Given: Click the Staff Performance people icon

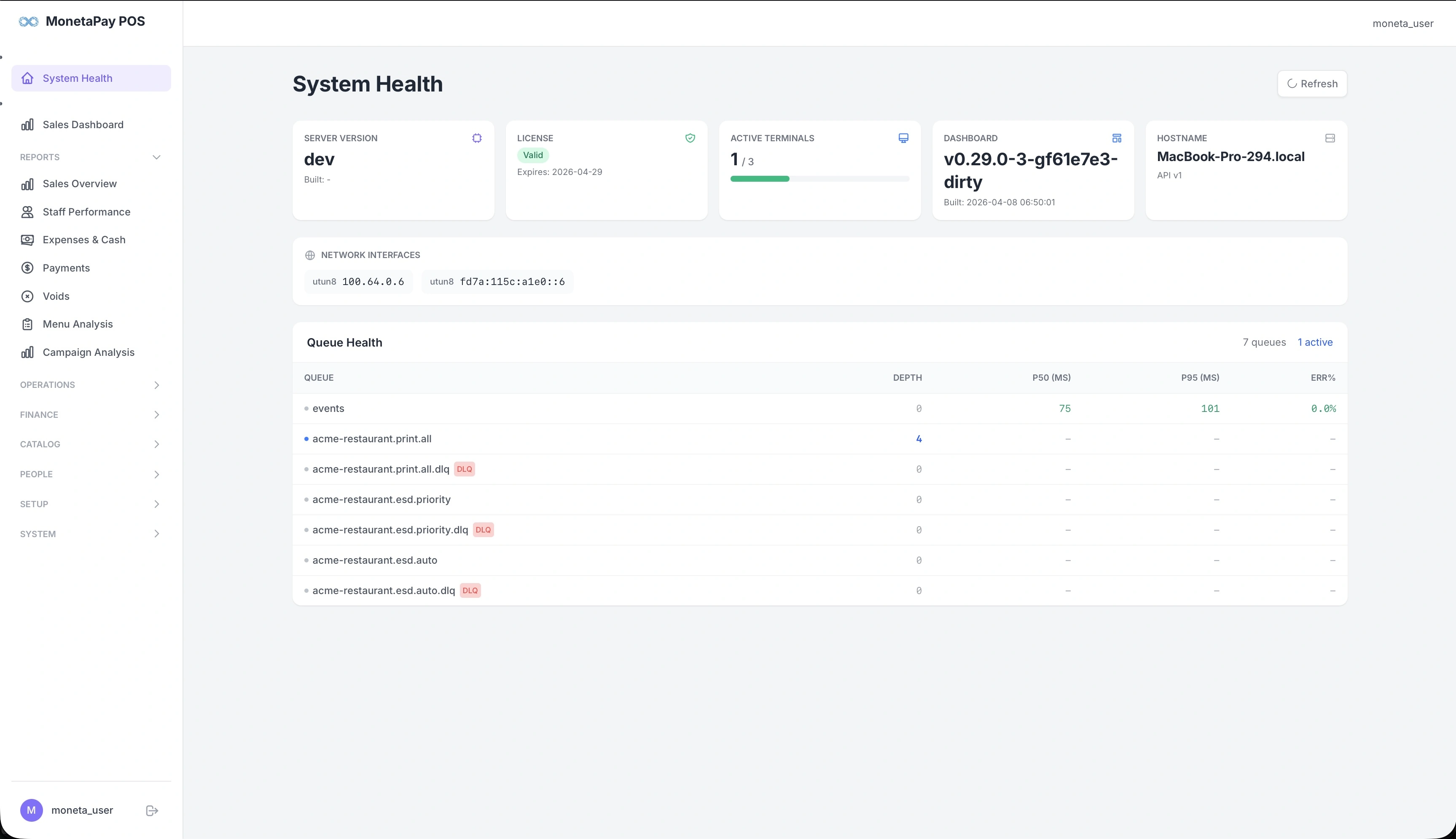Looking at the screenshot, I should click(x=27, y=212).
